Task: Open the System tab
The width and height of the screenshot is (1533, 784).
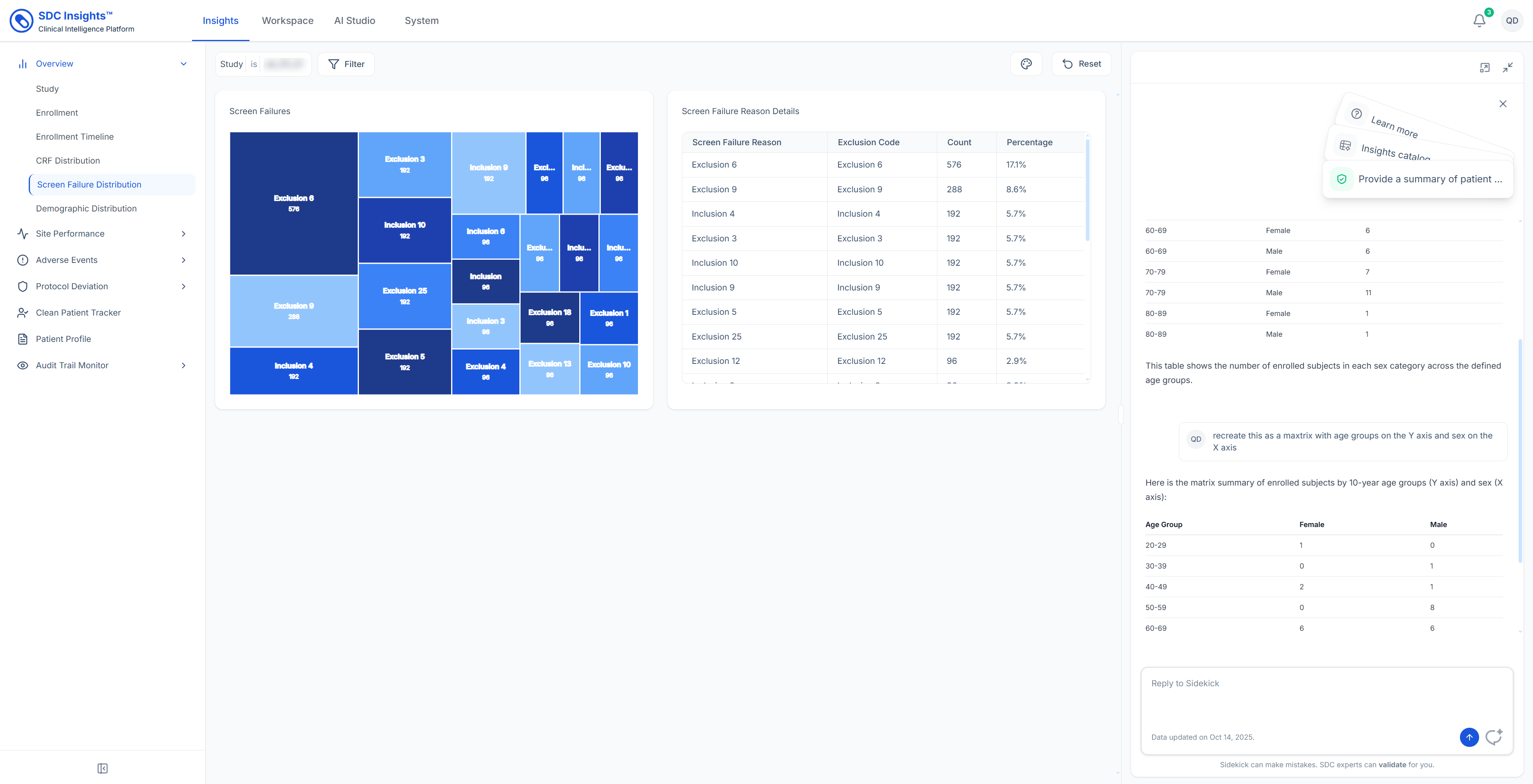Action: [x=421, y=21]
